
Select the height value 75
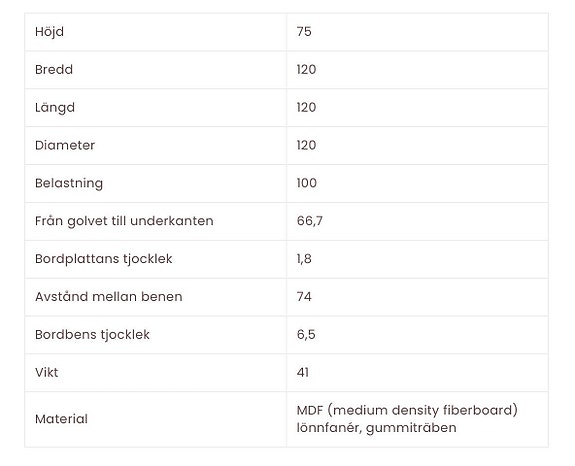(x=304, y=32)
